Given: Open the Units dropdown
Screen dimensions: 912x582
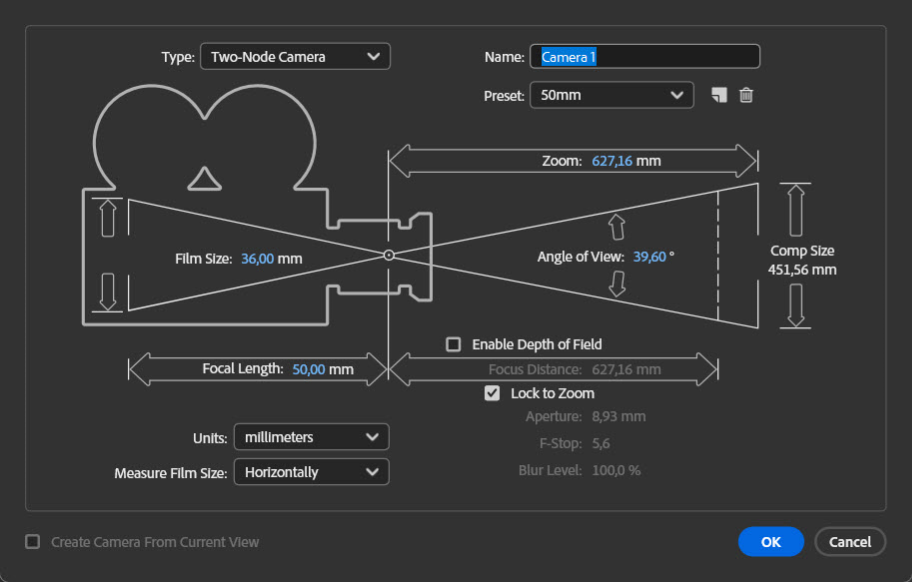Looking at the screenshot, I should click(311, 437).
